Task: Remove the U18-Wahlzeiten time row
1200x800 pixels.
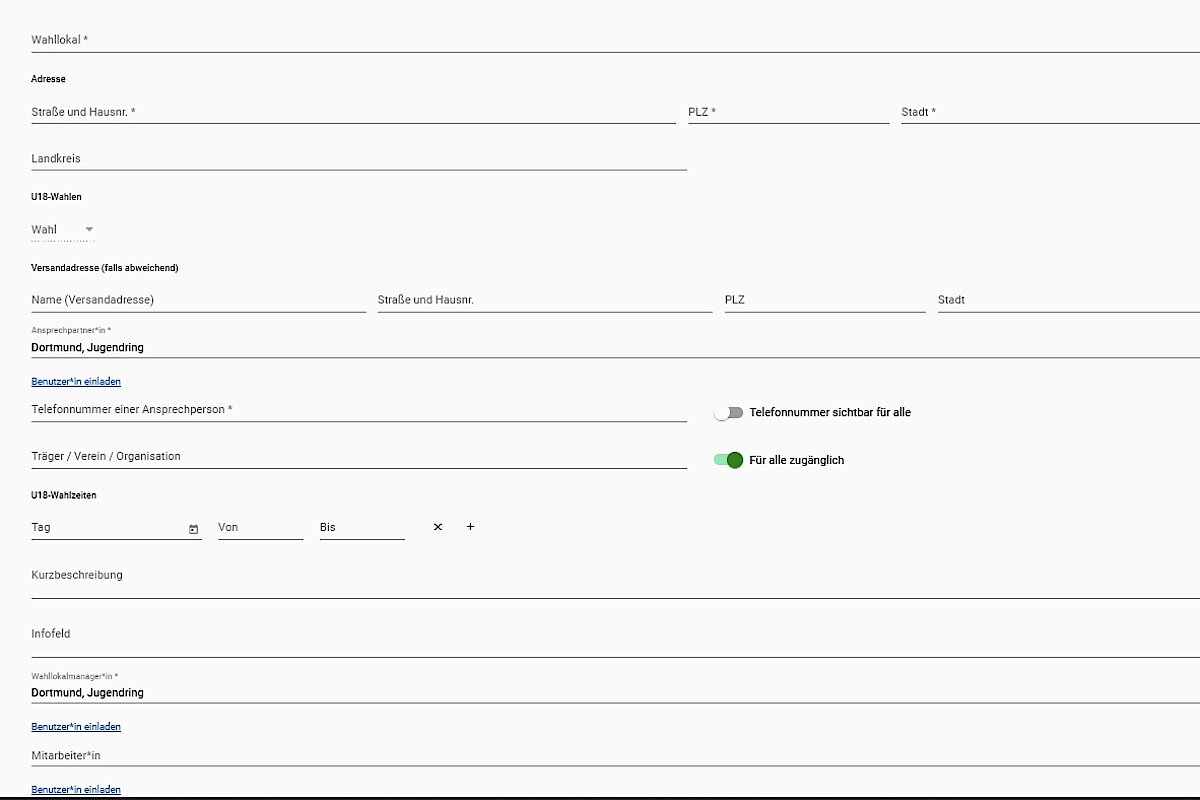Action: coord(437,527)
